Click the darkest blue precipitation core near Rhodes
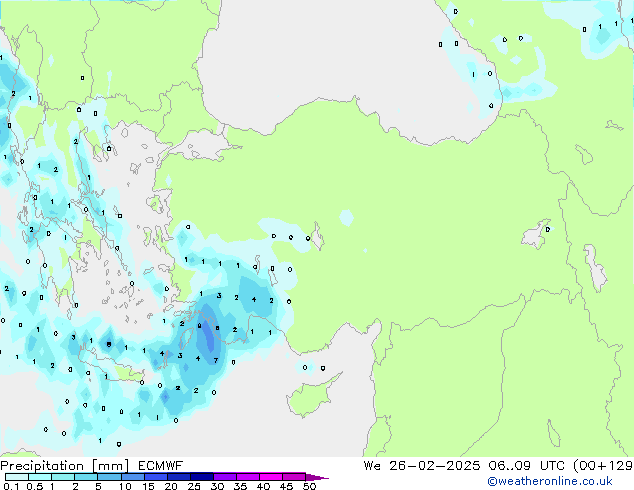Image resolution: width=634 pixels, height=490 pixels. tap(209, 336)
